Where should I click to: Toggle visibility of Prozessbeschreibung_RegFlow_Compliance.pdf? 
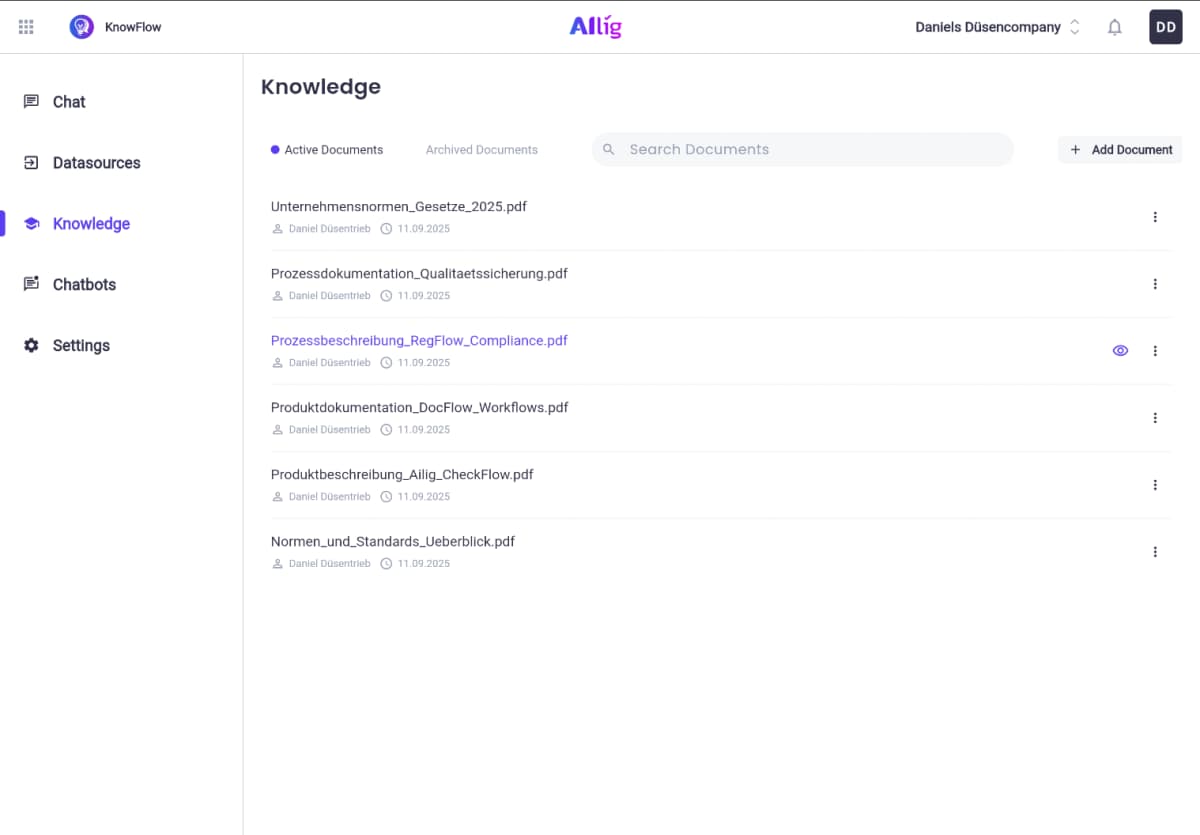(1120, 350)
